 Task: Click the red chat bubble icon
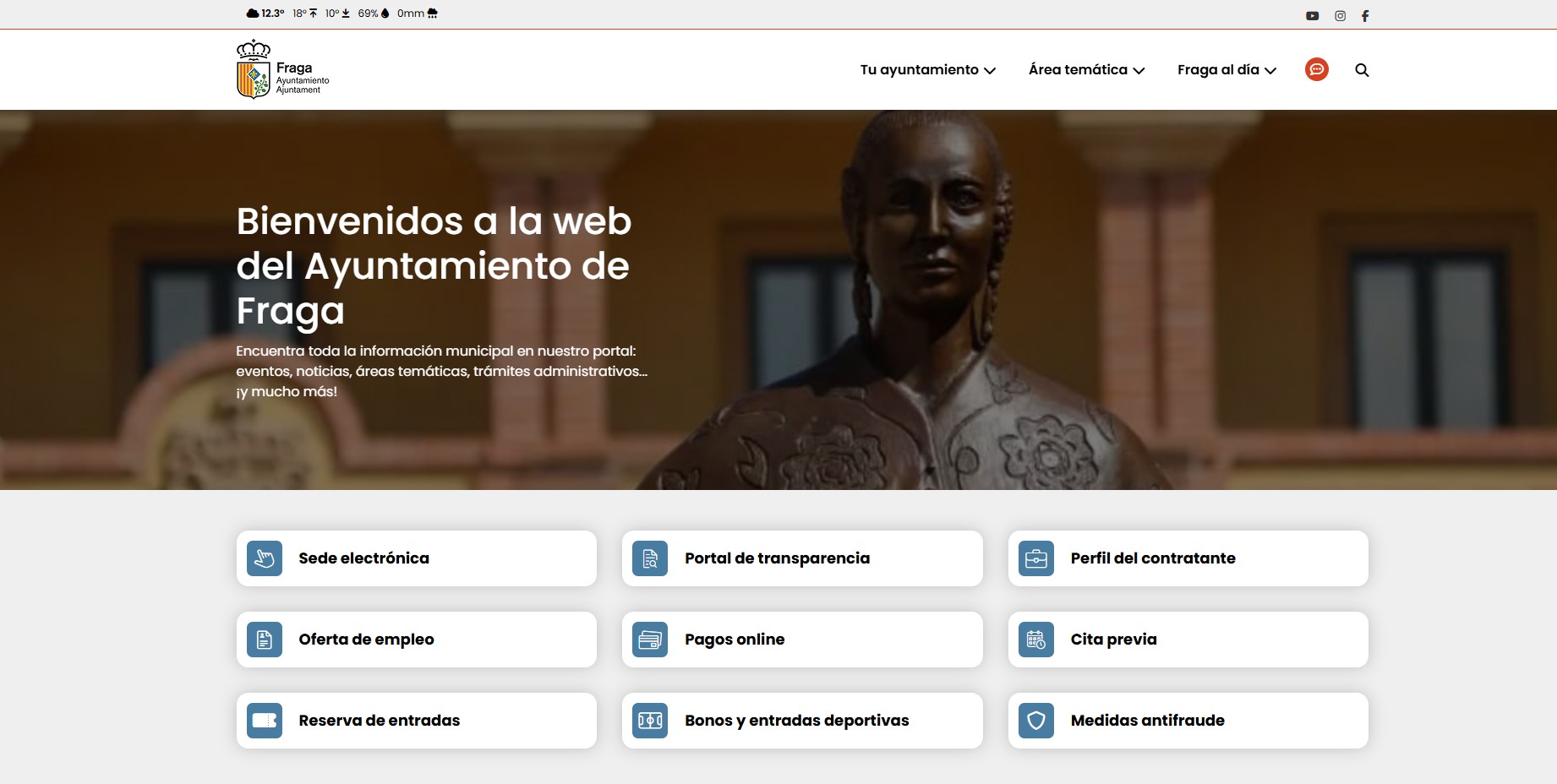[1316, 69]
